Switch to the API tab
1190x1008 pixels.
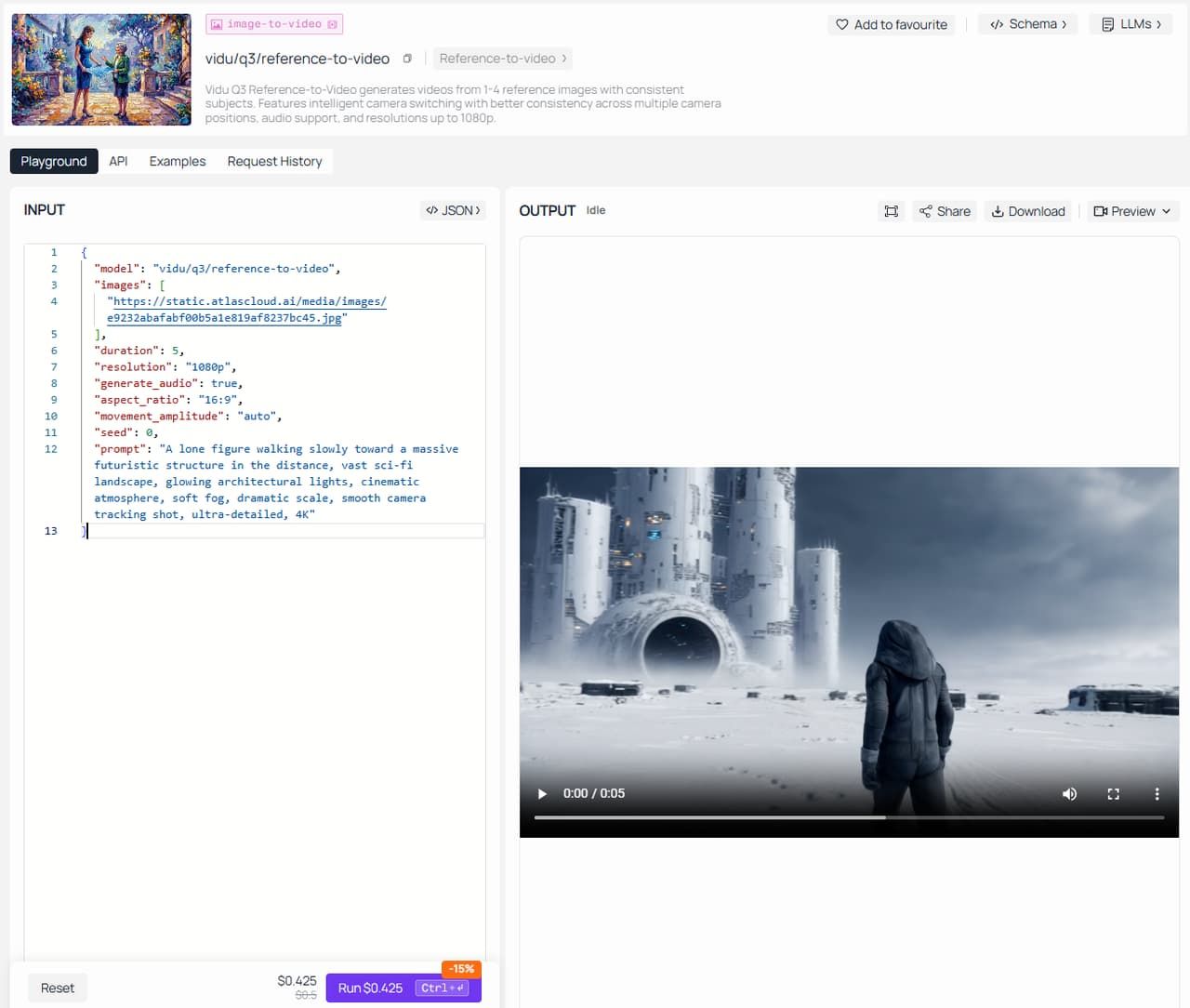point(118,161)
